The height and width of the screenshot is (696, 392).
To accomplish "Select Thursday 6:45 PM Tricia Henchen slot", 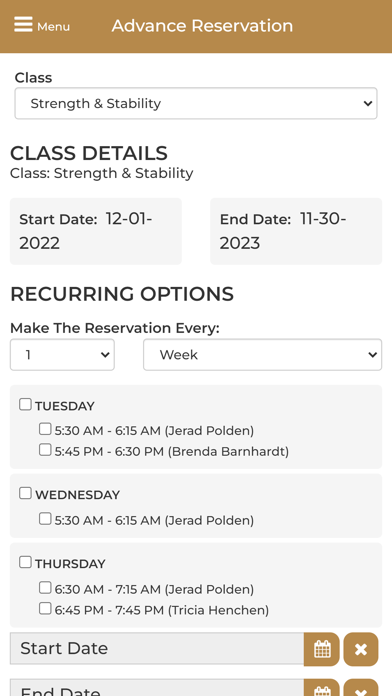I will (x=45, y=609).
